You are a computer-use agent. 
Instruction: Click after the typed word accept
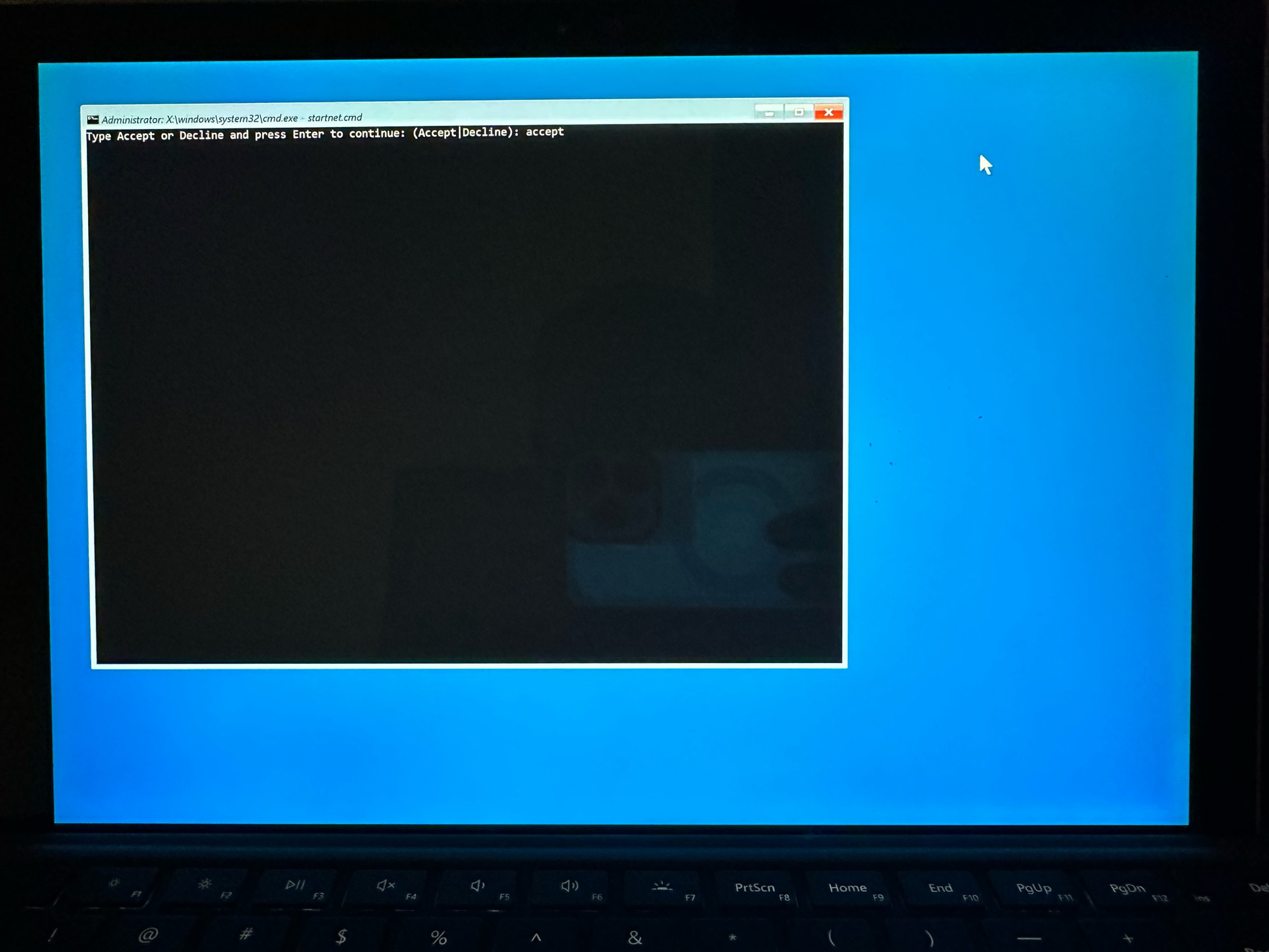(x=569, y=132)
